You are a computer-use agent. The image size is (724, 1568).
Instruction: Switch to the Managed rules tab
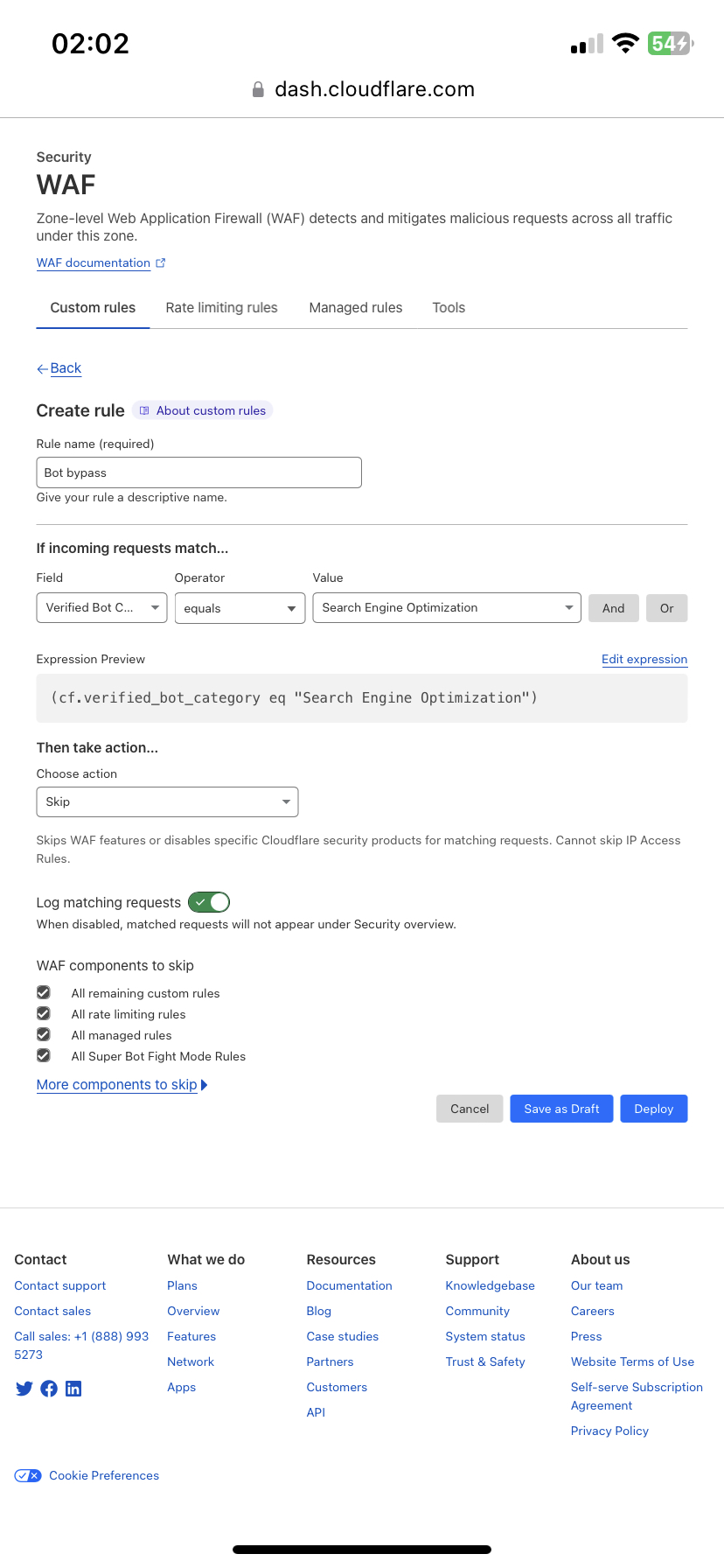(x=355, y=307)
